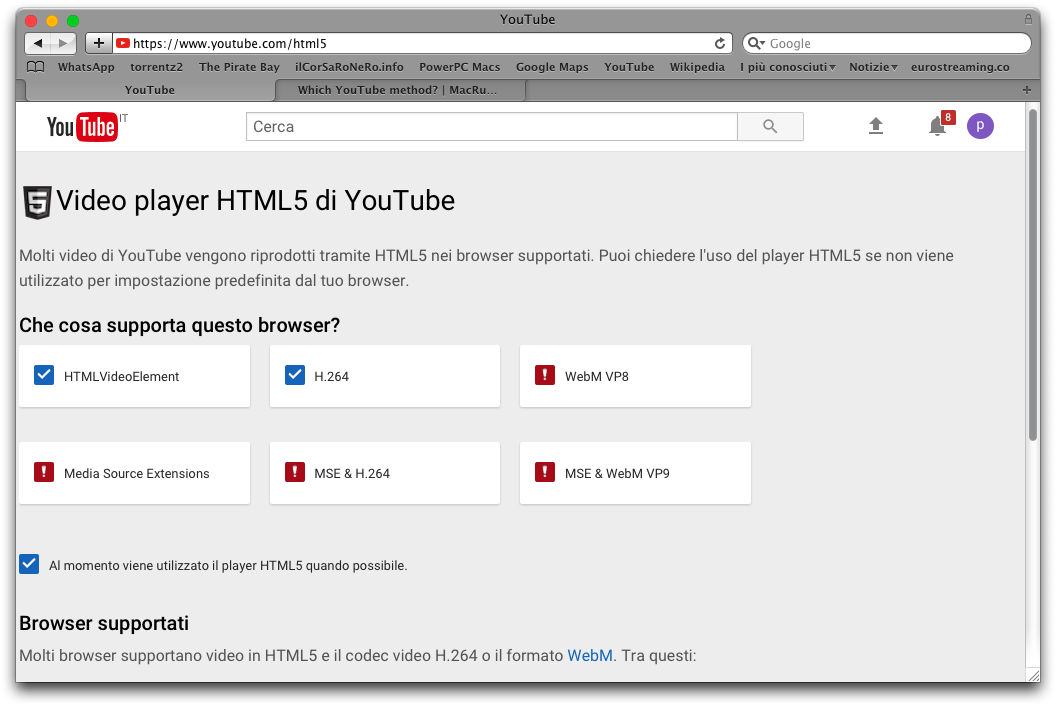Open the Google Maps bookmark
The width and height of the screenshot is (1056, 706).
point(552,67)
